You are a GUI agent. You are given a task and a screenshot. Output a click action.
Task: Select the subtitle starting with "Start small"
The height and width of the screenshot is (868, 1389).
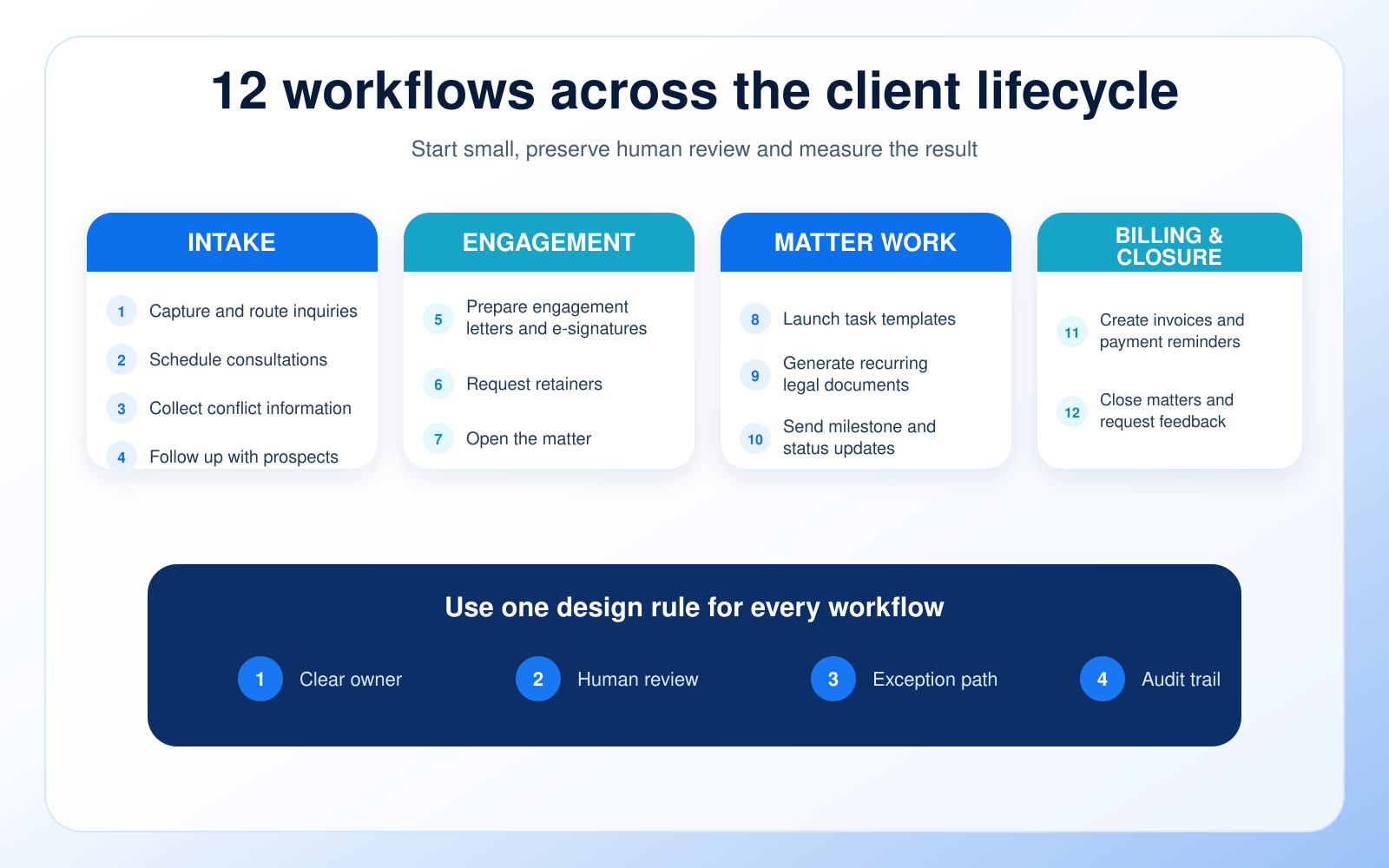694,149
